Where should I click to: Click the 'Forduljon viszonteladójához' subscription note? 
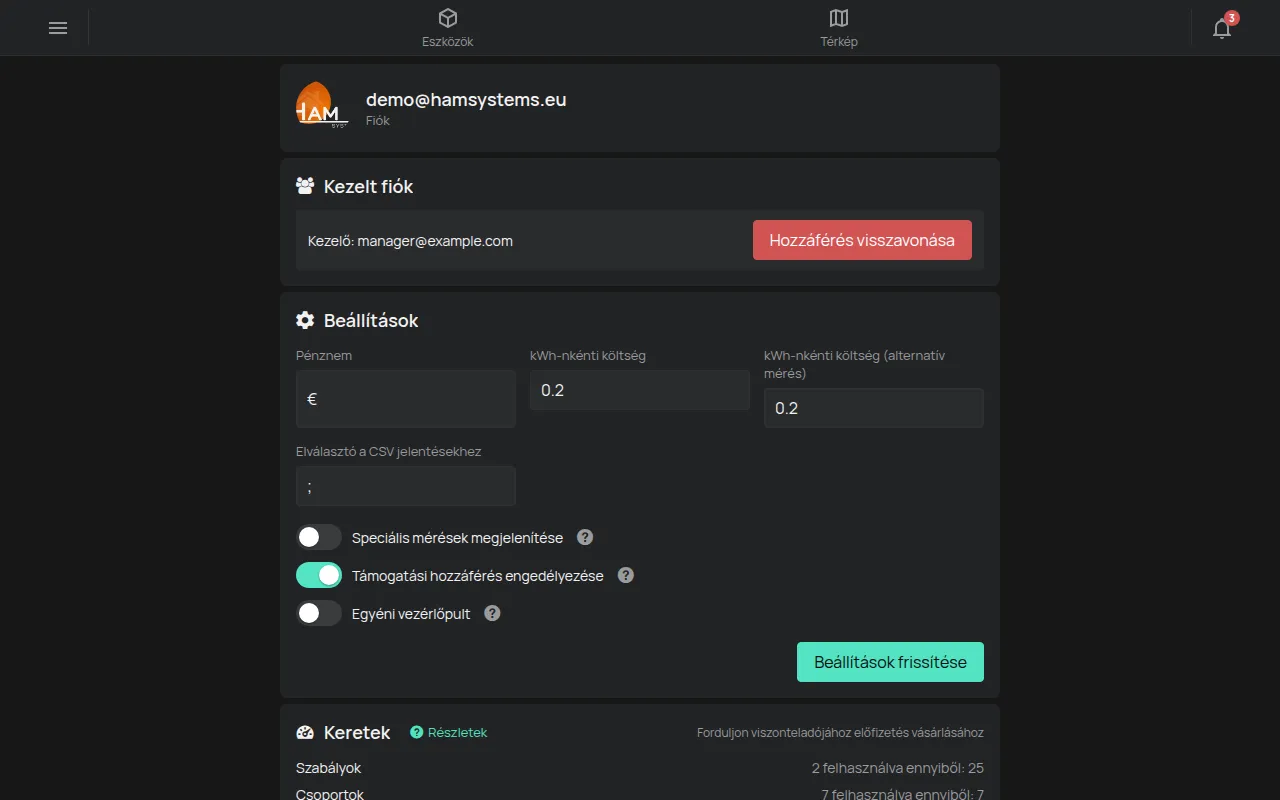(x=840, y=733)
